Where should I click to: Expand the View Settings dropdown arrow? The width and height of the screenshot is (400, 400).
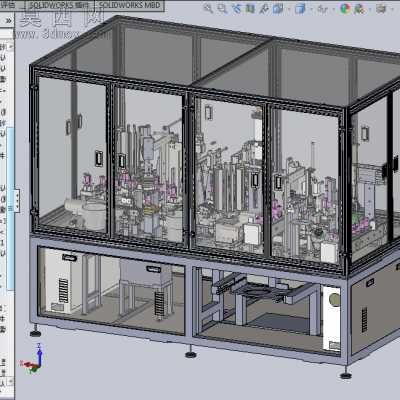(x=392, y=9)
